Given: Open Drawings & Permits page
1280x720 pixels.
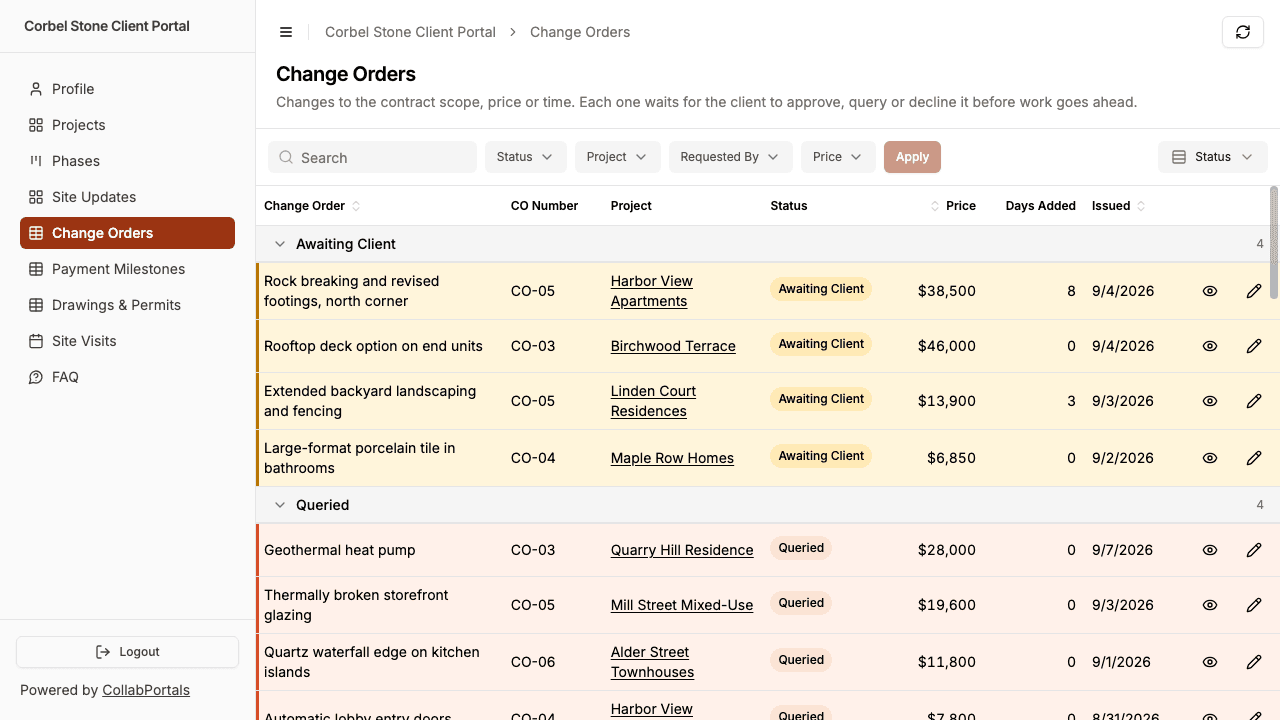Looking at the screenshot, I should point(128,305).
